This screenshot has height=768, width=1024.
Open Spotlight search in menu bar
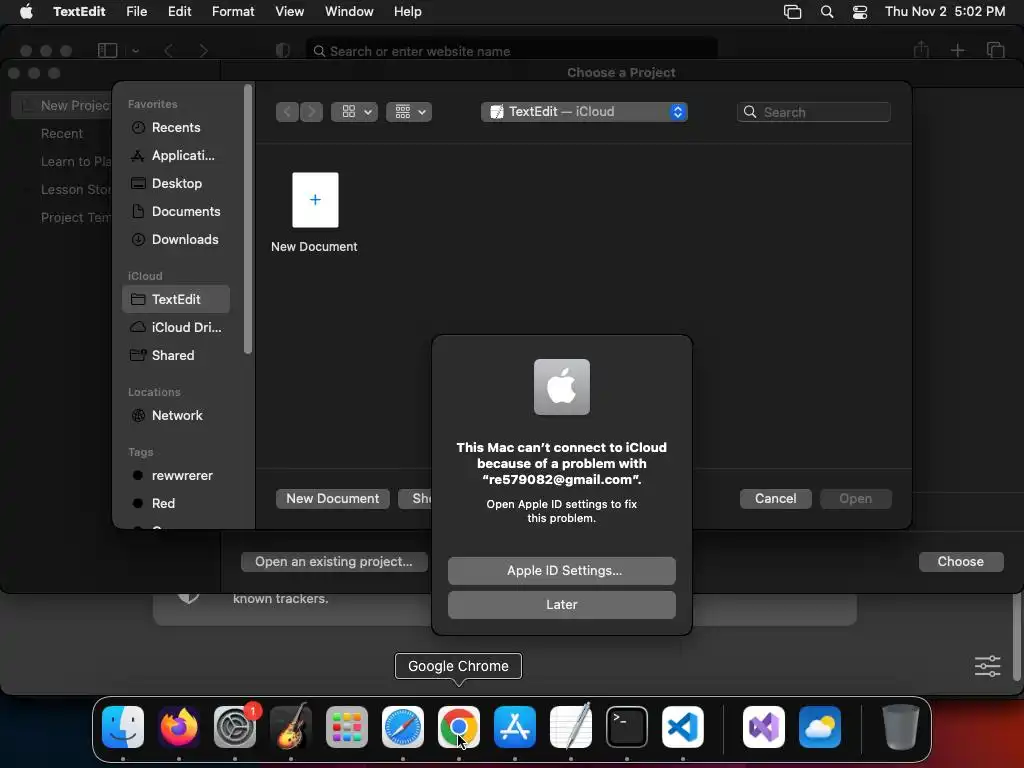coord(827,12)
